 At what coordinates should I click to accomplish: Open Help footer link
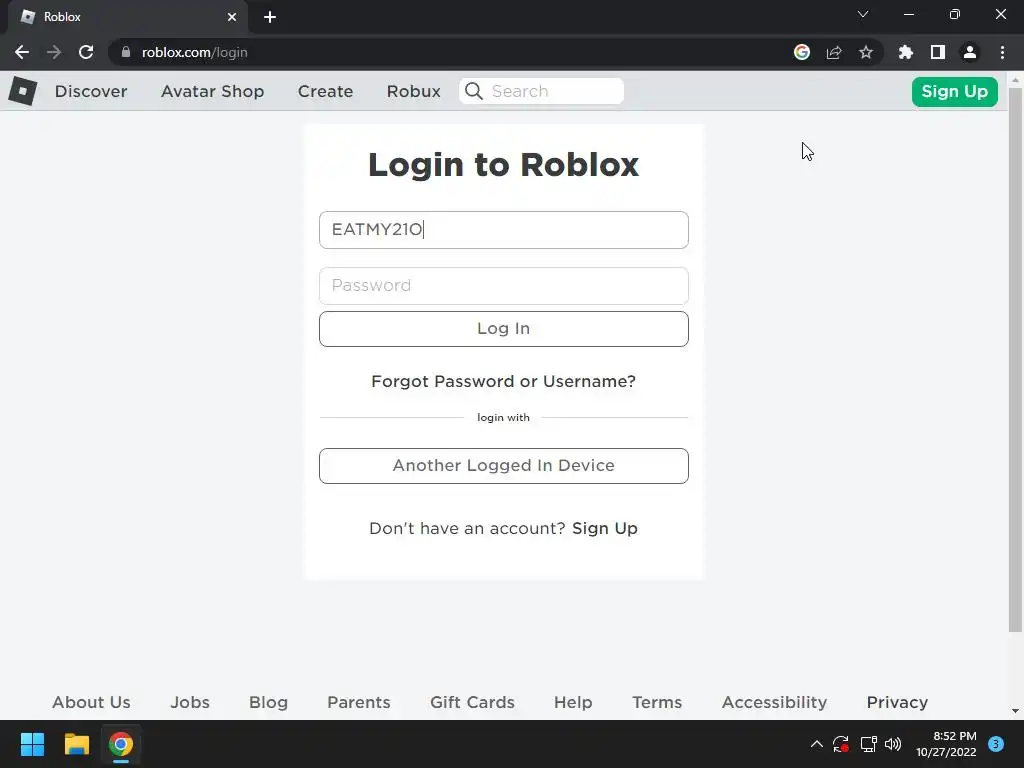[x=573, y=702]
